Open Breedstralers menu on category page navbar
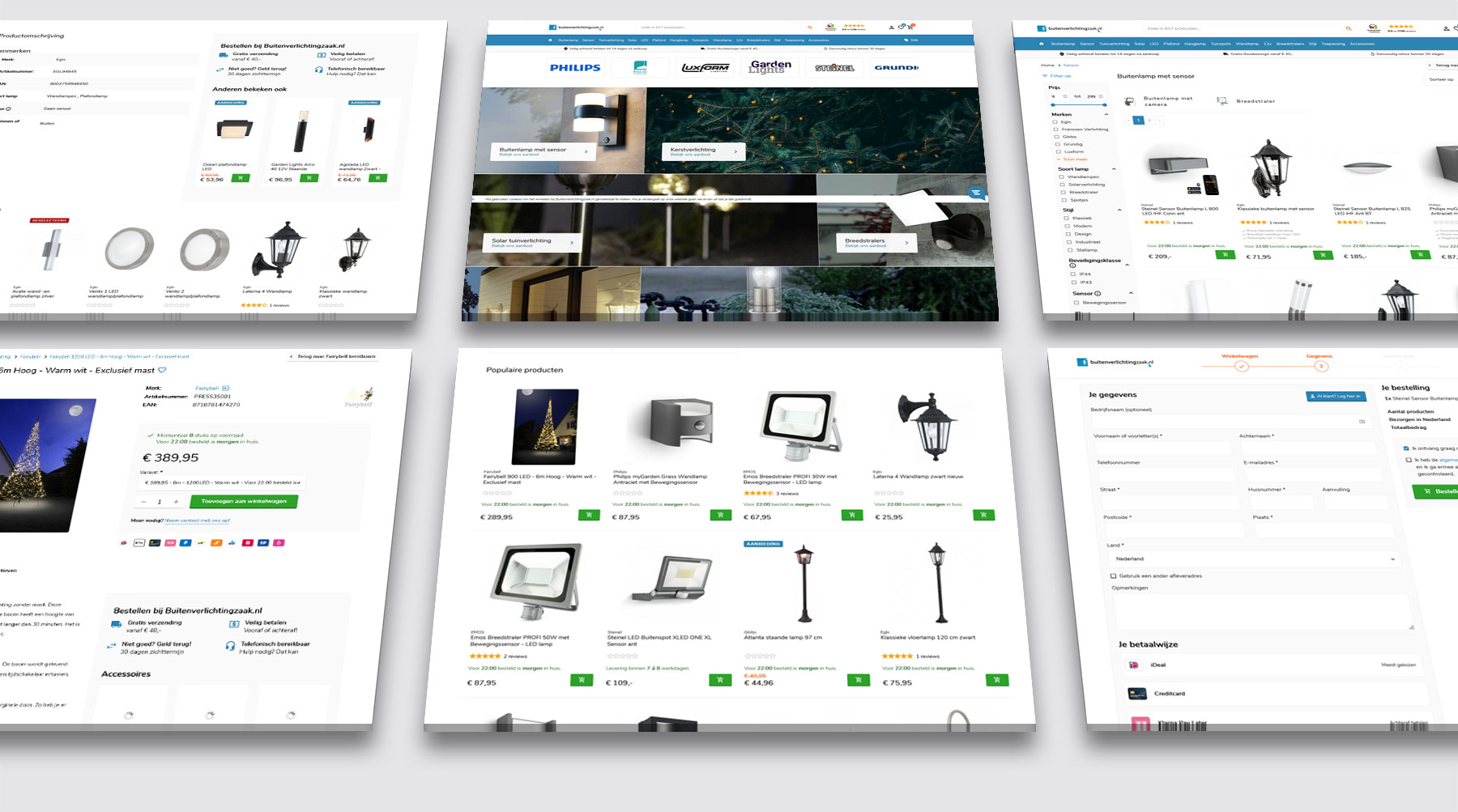 tap(1290, 44)
